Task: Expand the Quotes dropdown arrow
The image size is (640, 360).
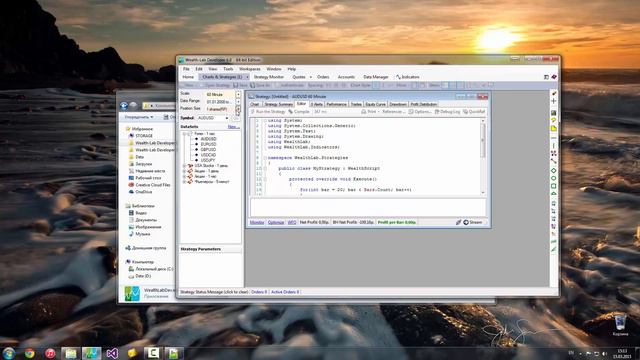Action: (311, 77)
